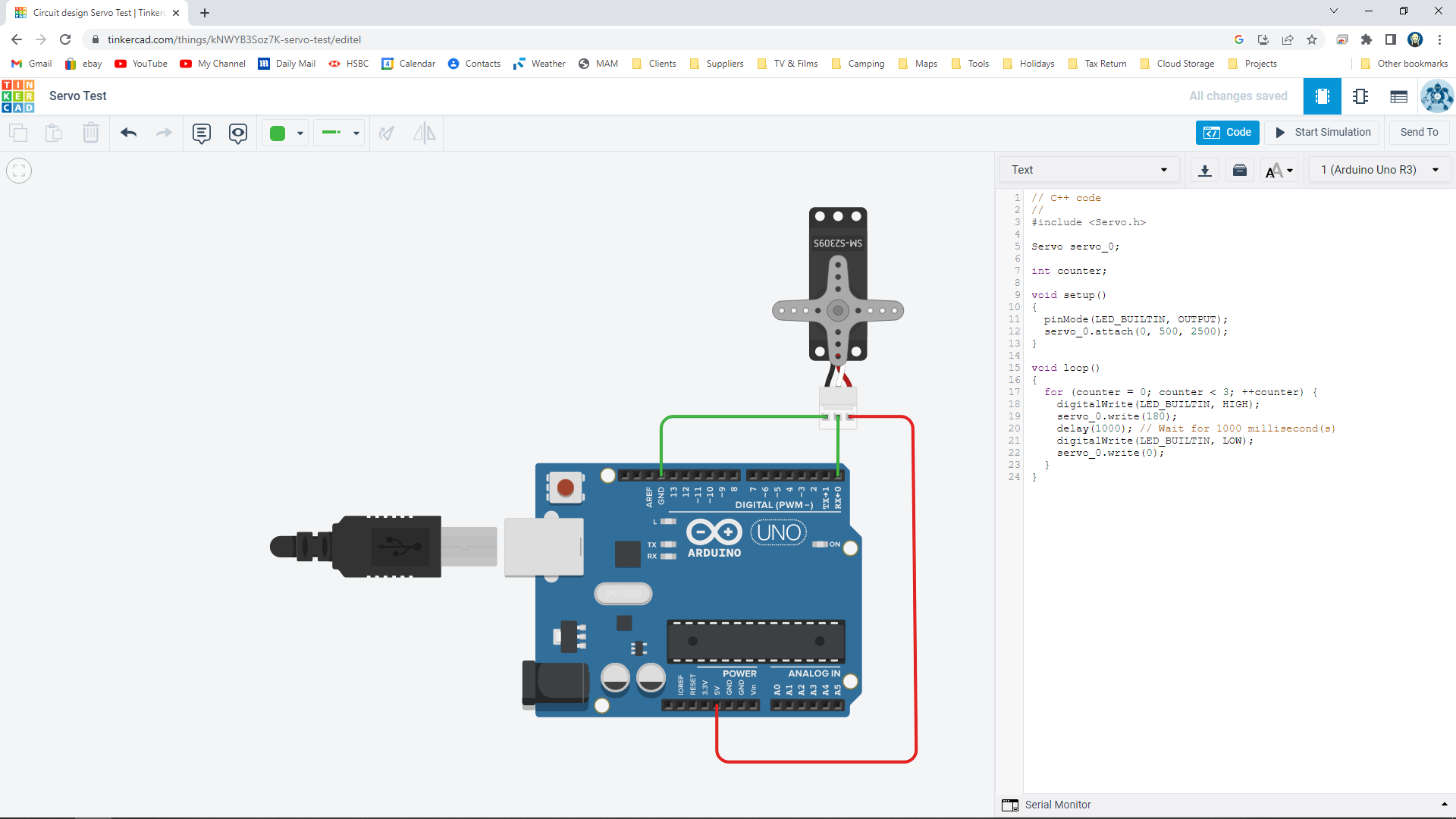
Task: Click Start Simulation button
Action: (x=1323, y=132)
